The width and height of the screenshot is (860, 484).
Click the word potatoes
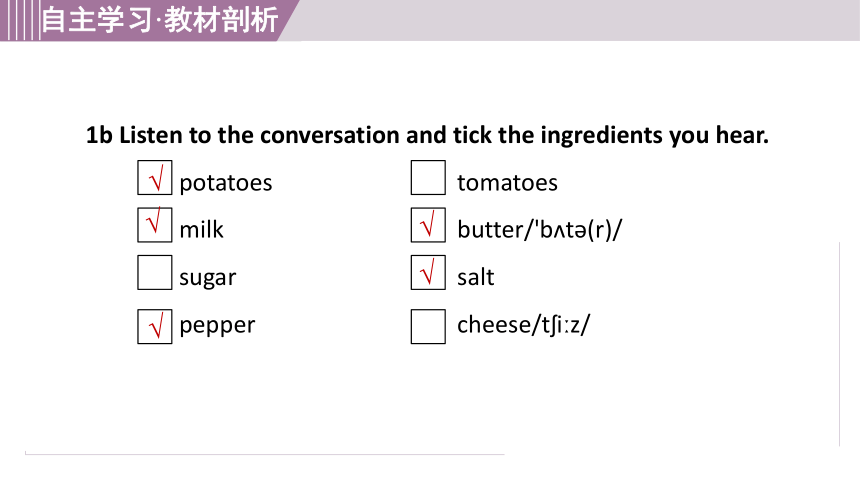(225, 183)
